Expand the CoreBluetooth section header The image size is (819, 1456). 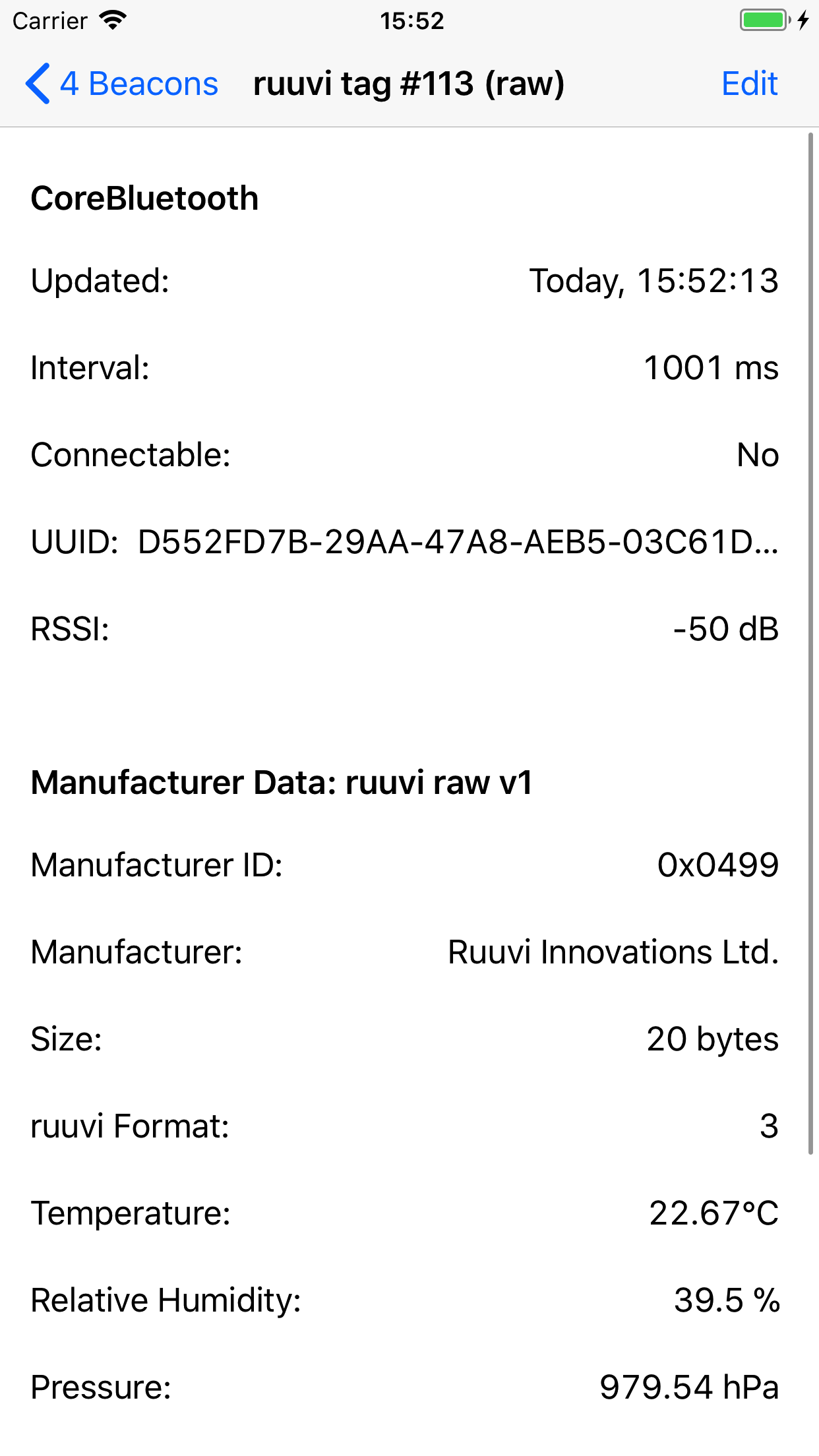coord(144,197)
